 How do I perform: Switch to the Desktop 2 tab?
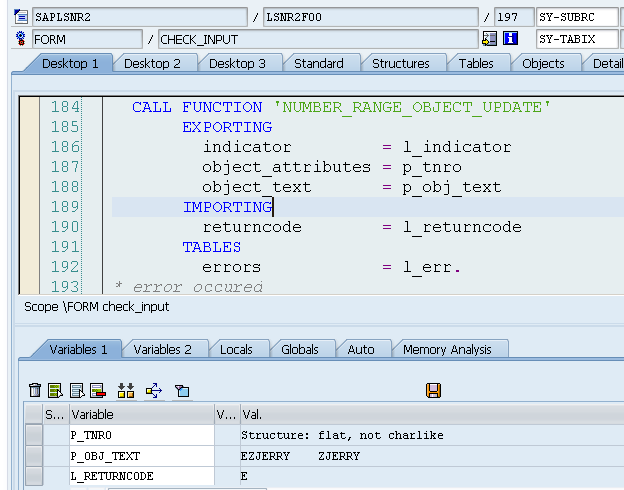(152, 63)
